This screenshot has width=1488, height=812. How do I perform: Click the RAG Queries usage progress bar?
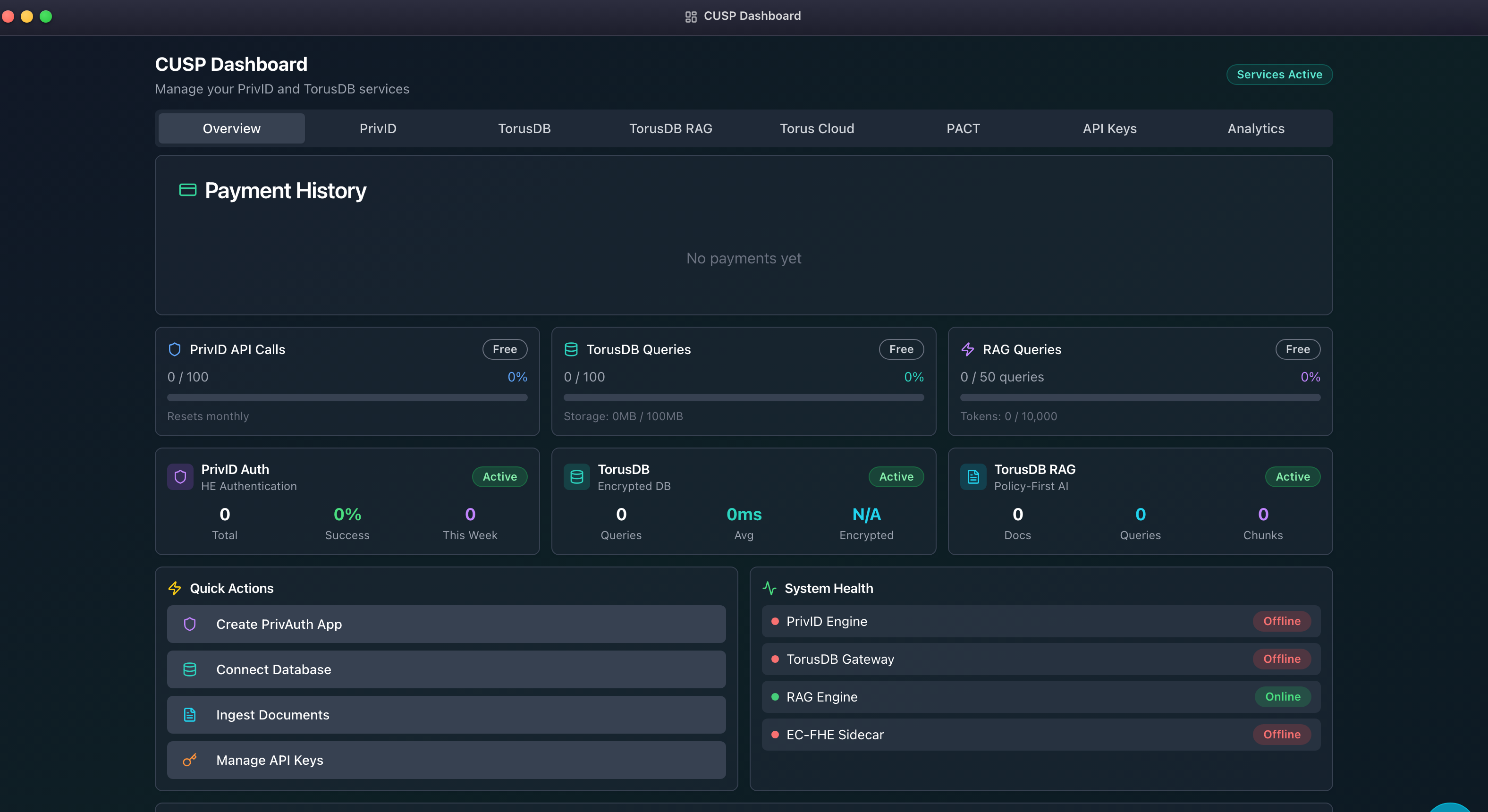tap(1140, 398)
